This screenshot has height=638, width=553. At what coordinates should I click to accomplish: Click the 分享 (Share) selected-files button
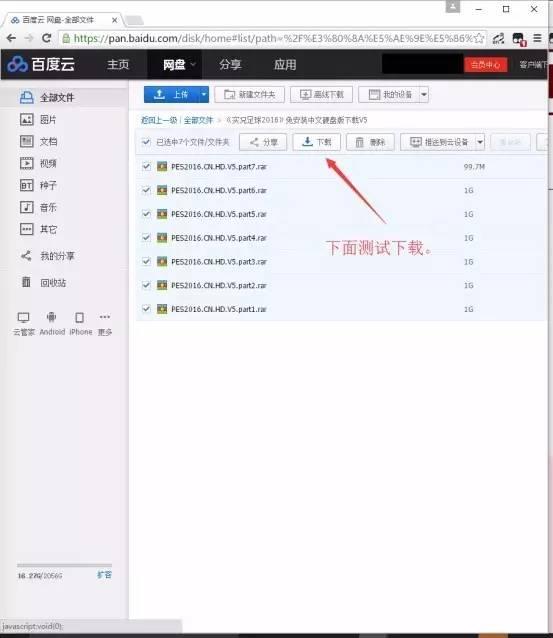coord(263,142)
